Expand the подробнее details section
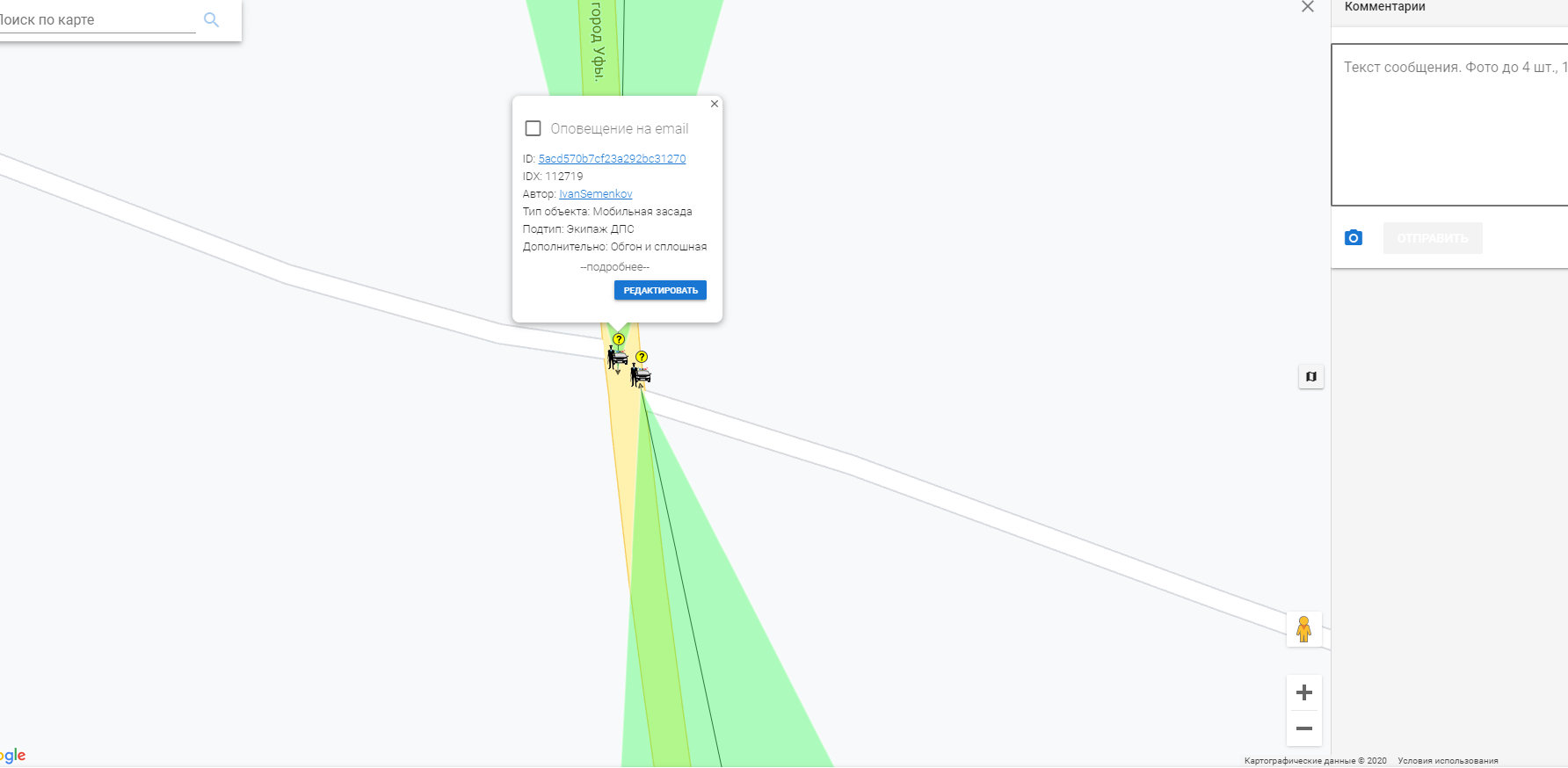1568x768 pixels. pos(614,267)
